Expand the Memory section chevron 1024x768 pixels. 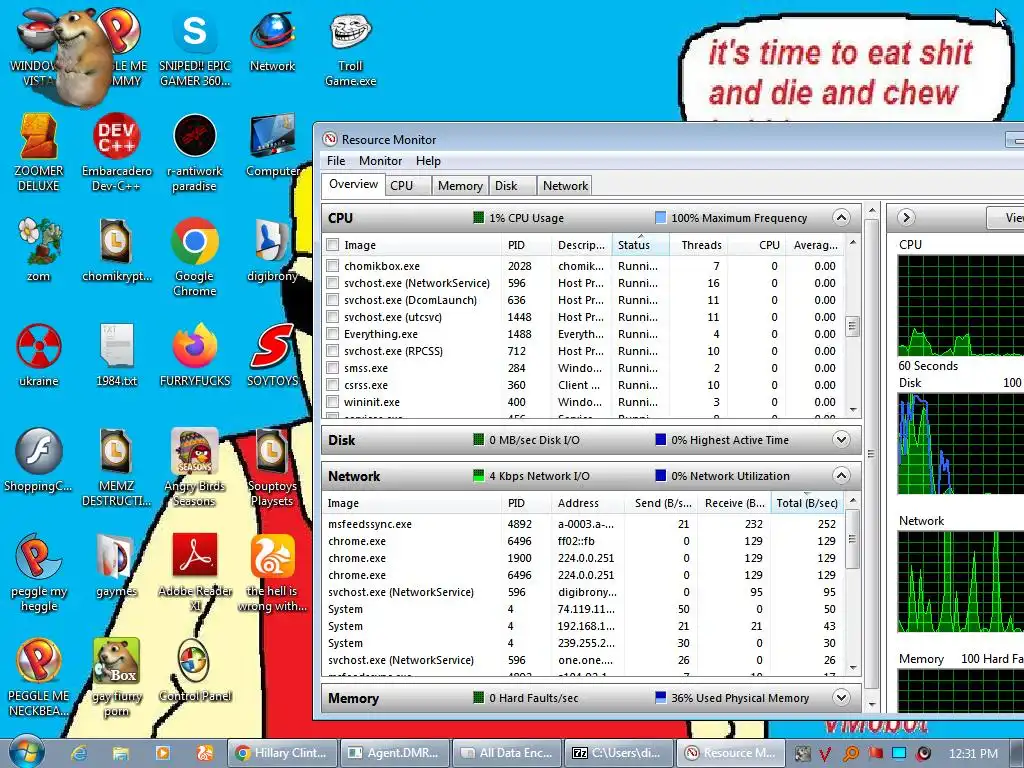tap(841, 697)
